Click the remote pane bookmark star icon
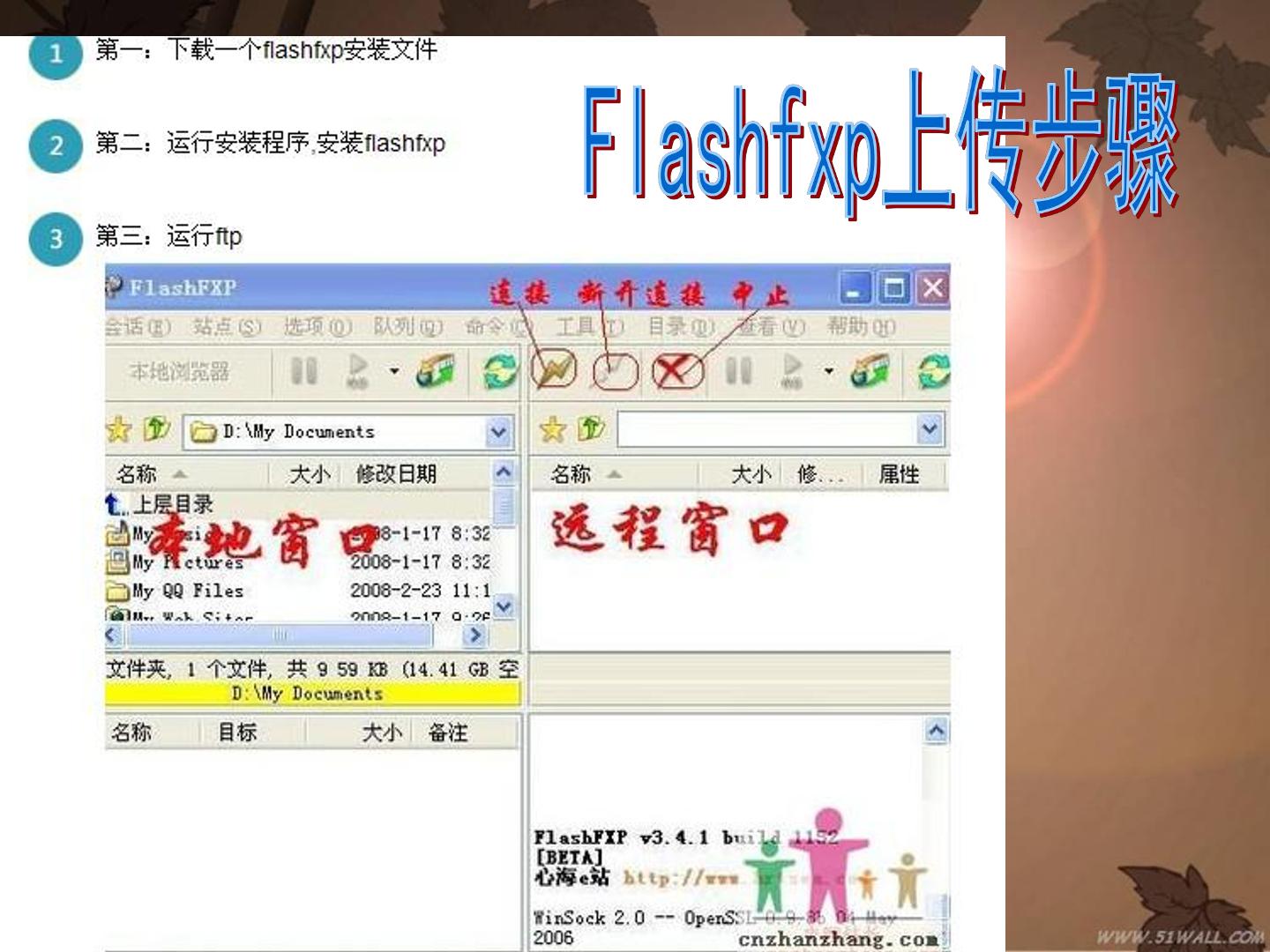This screenshot has height=952, width=1270. click(552, 430)
